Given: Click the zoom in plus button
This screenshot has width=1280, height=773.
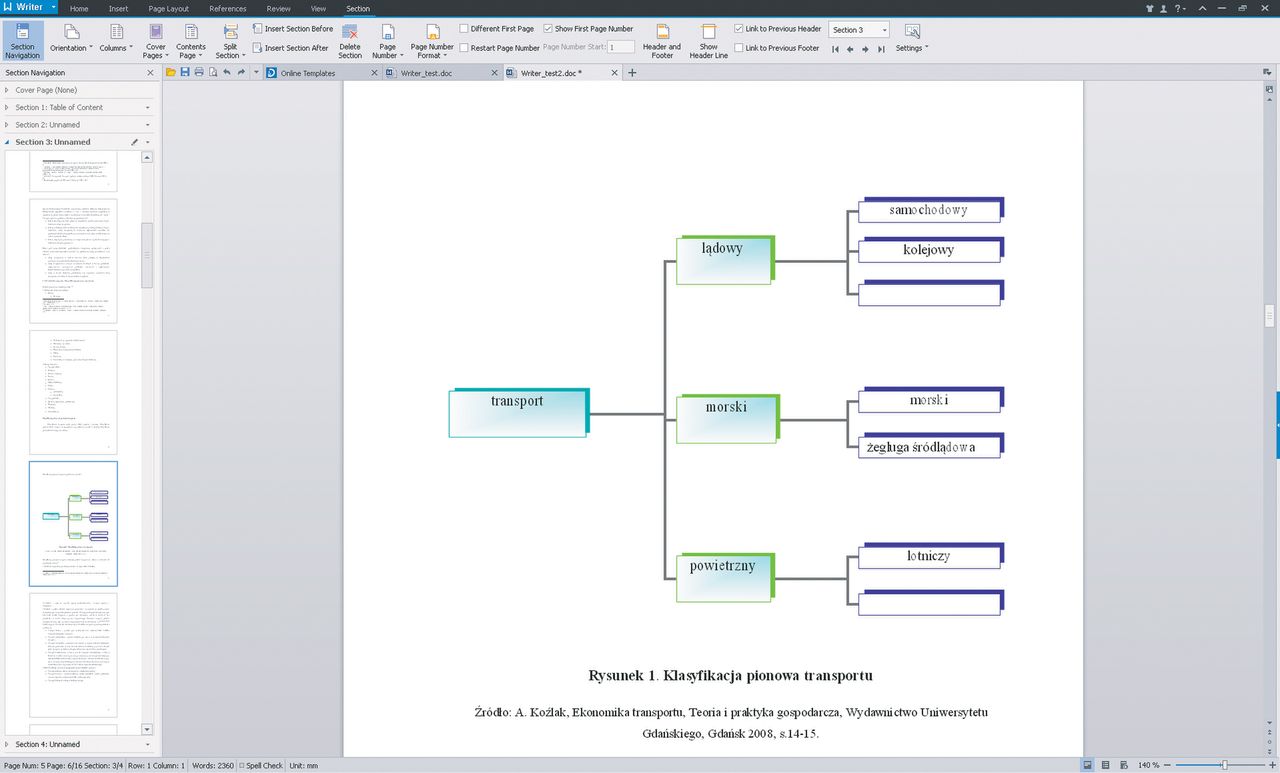Looking at the screenshot, I should coord(1270,765).
